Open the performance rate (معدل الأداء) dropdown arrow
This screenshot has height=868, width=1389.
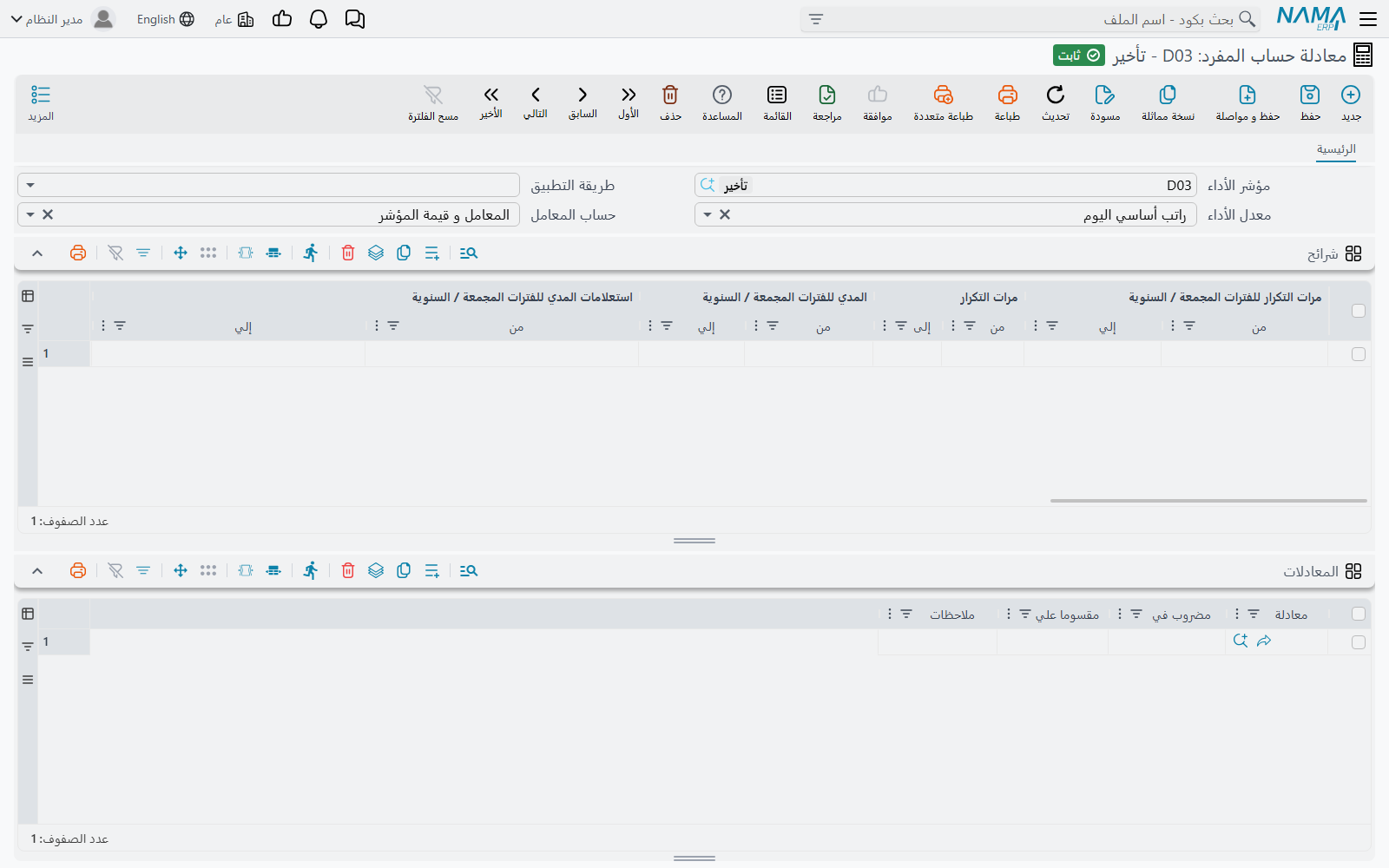click(708, 214)
